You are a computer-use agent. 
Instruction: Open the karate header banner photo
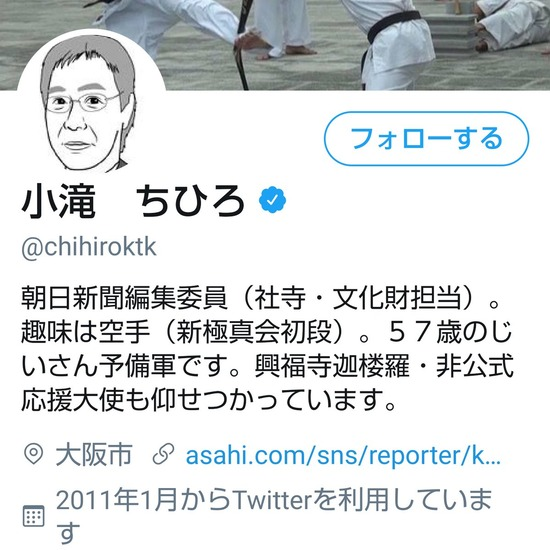[275, 45]
